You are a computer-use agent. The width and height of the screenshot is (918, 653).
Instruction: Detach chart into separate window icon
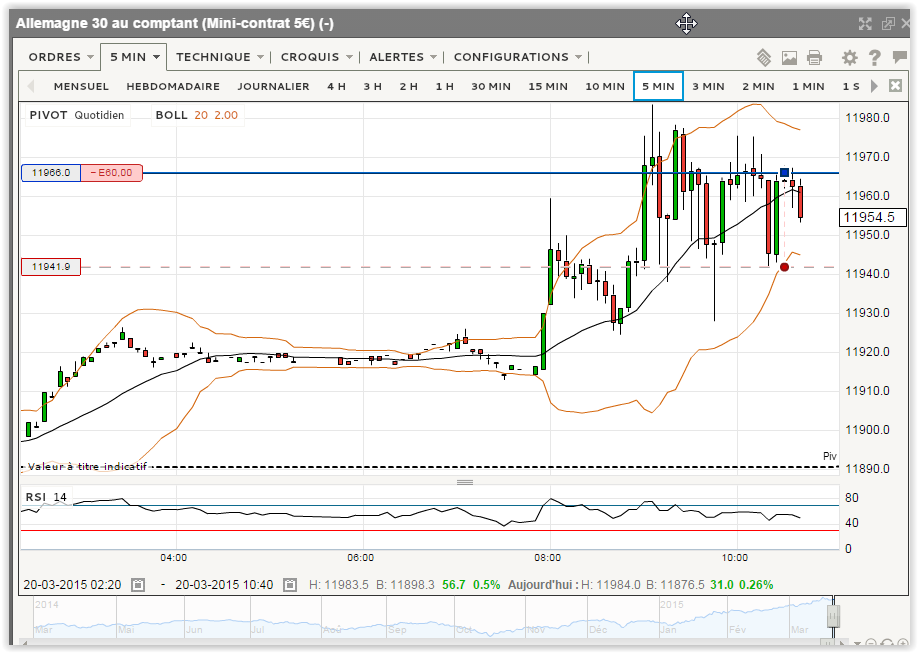pyautogui.click(x=888, y=23)
